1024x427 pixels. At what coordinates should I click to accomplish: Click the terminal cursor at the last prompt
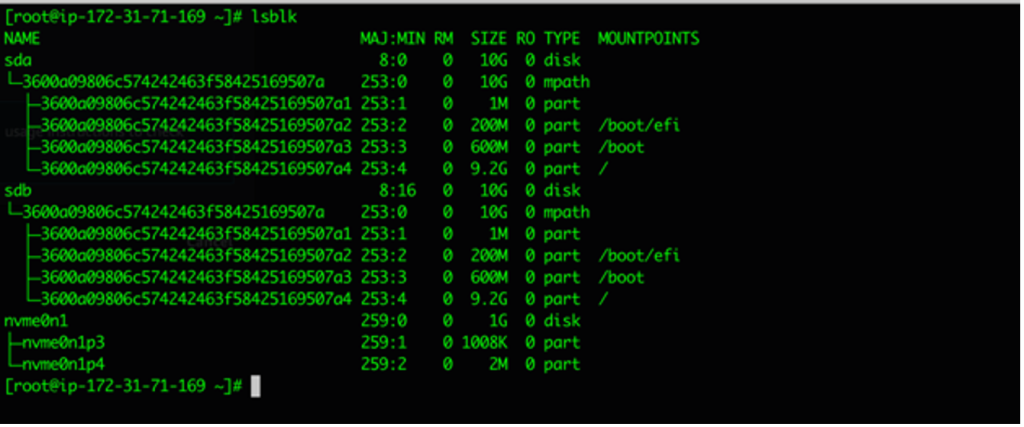point(255,386)
